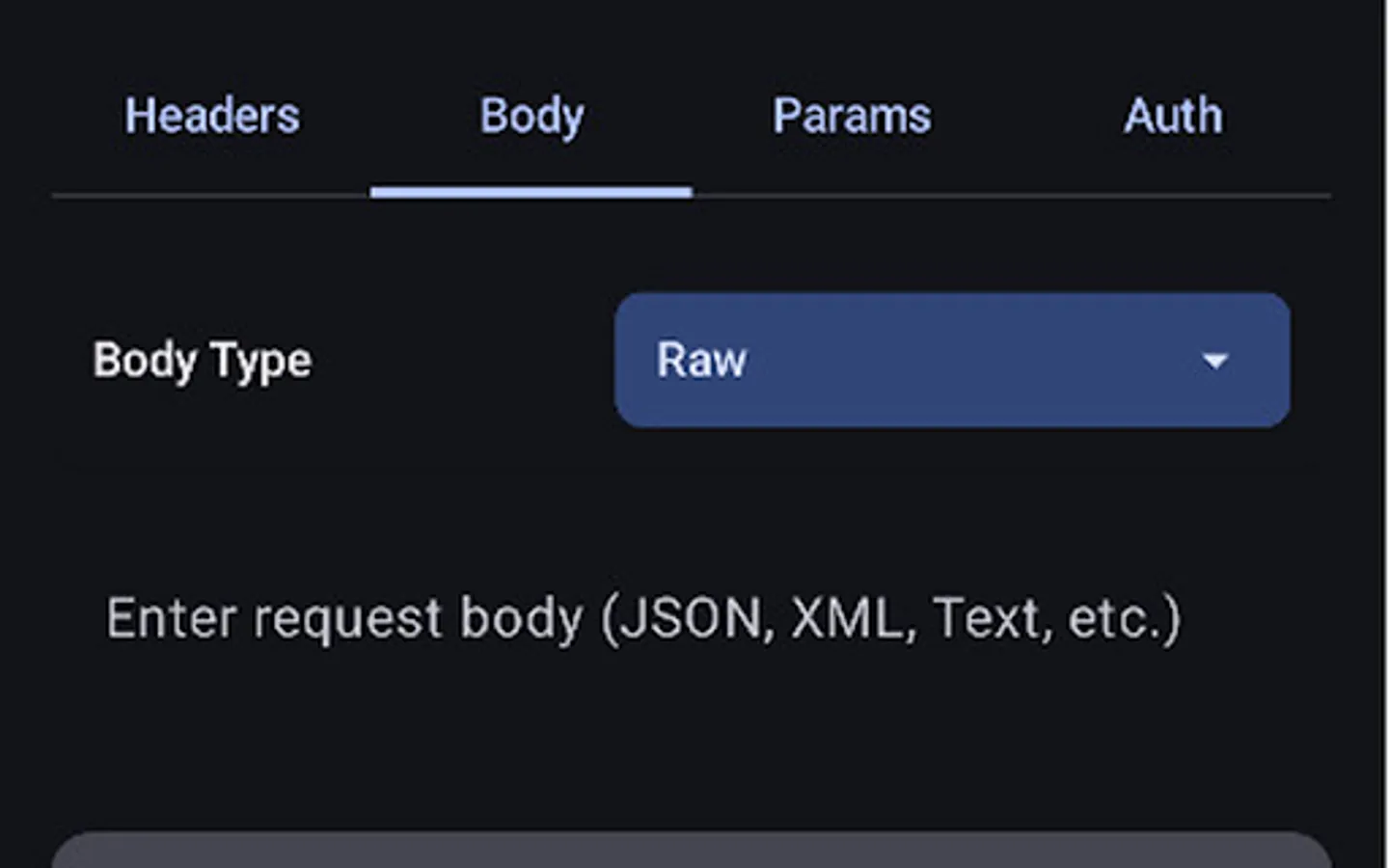Go to the Auth tab

(1172, 117)
